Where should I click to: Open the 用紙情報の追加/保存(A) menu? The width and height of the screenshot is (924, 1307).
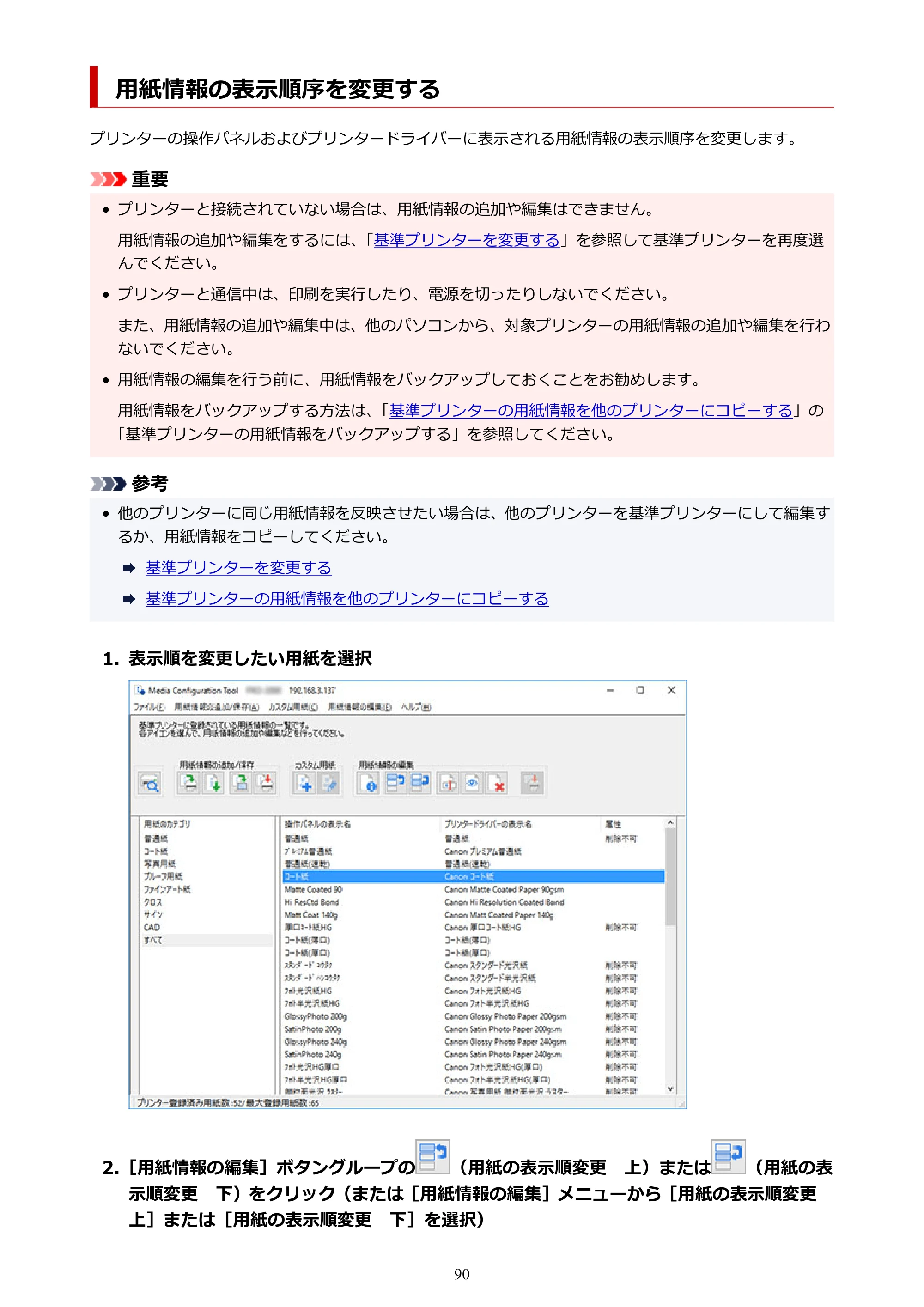pyautogui.click(x=216, y=707)
